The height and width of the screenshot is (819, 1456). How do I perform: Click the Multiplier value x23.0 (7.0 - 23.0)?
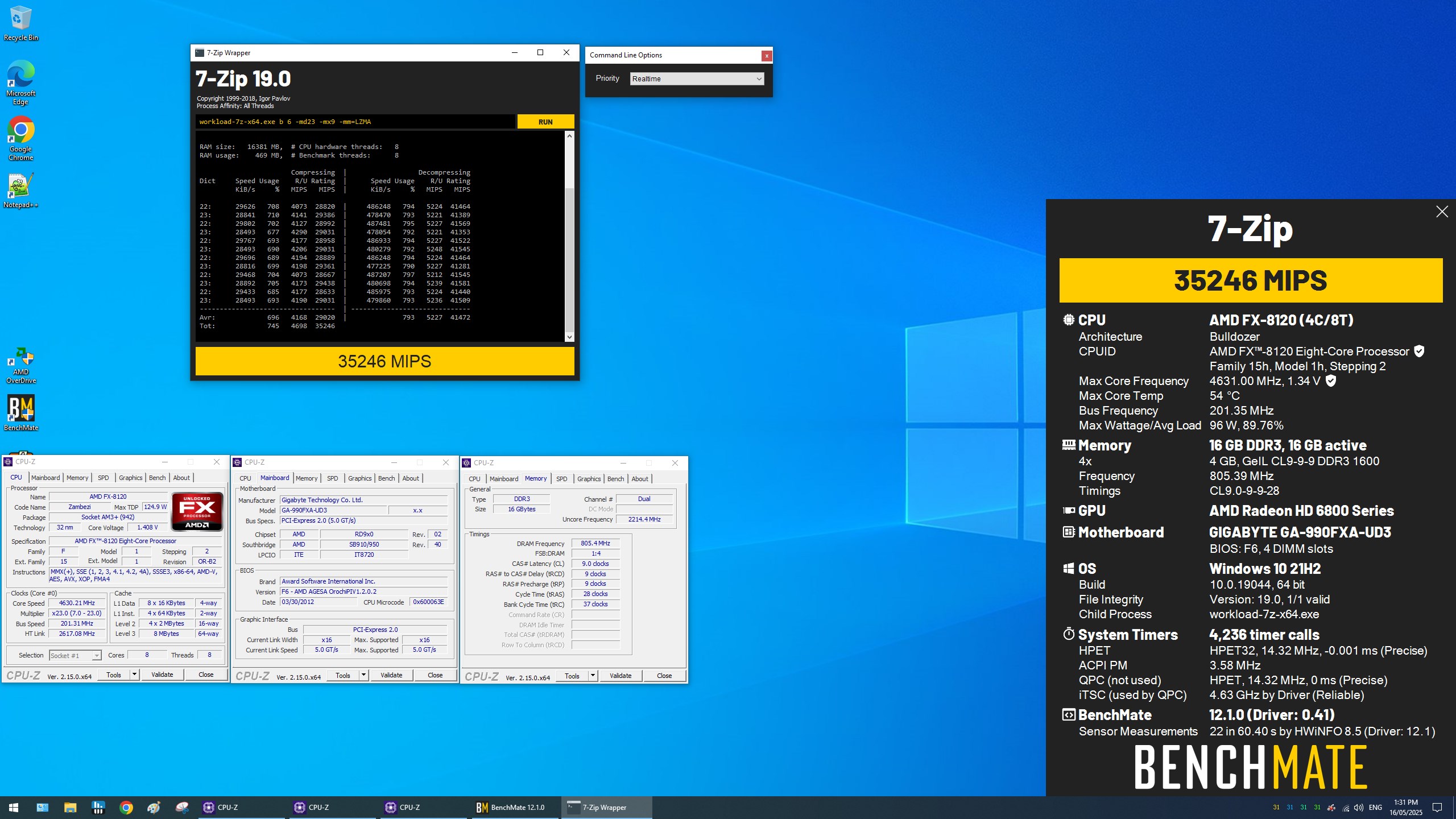(x=77, y=613)
